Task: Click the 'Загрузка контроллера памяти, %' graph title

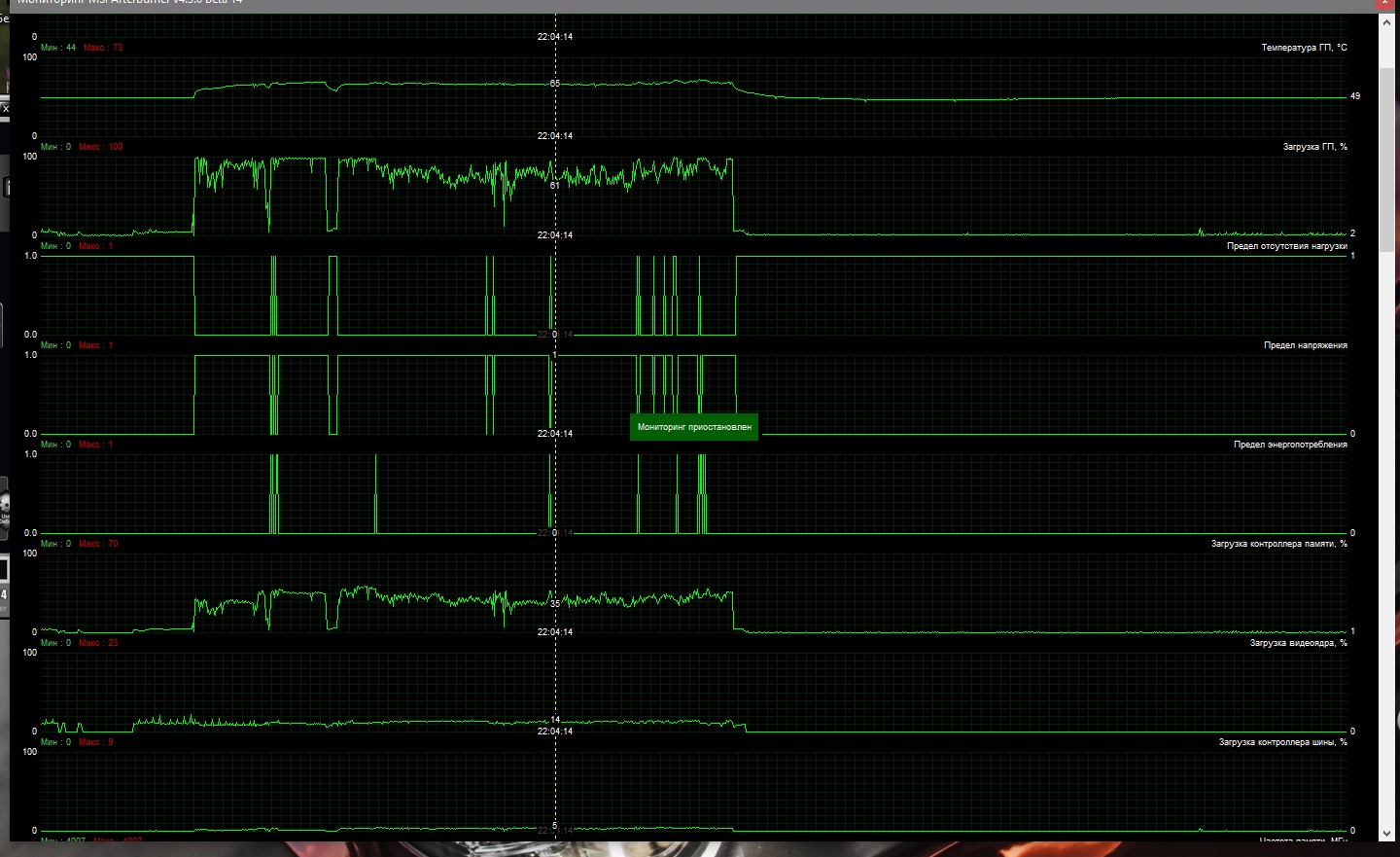Action: [1278, 544]
